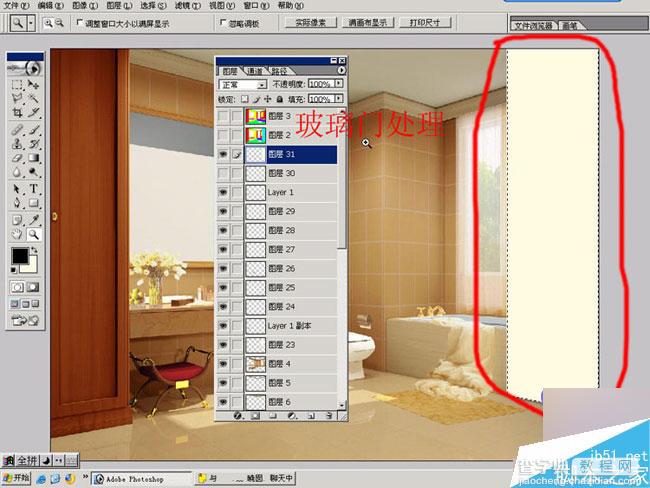The image size is (650, 488).
Task: Open the 图像 menu
Action: [85, 6]
